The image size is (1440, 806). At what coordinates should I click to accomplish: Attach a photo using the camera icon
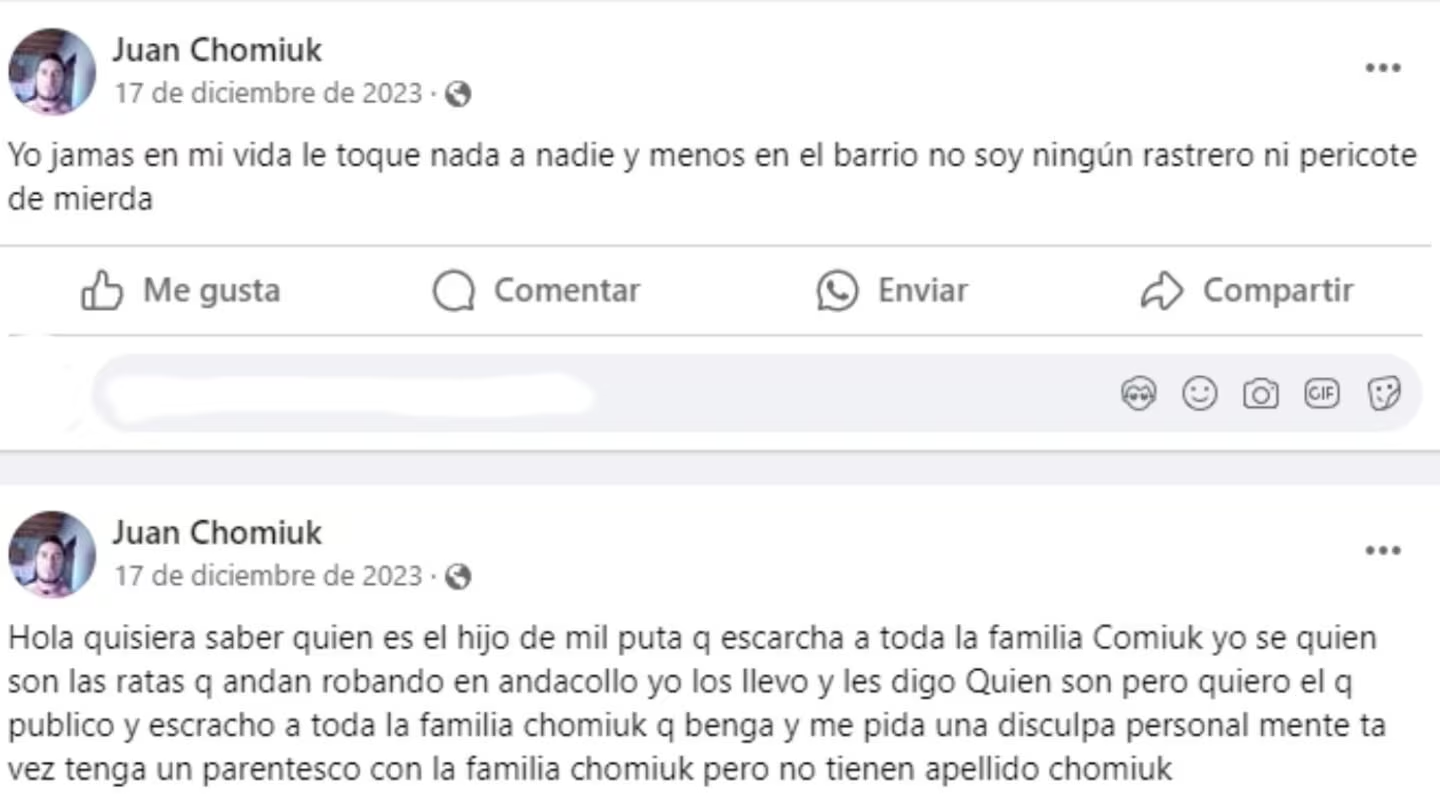pyautogui.click(x=1260, y=394)
